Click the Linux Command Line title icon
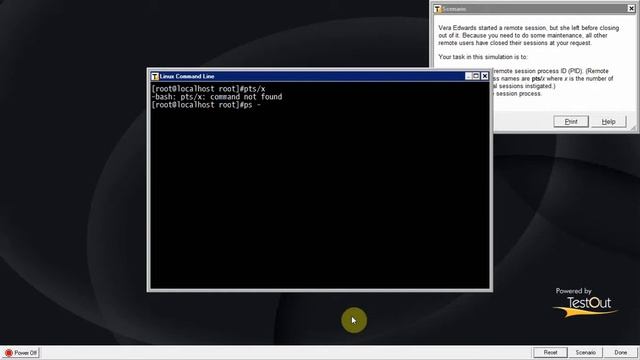The height and width of the screenshot is (360, 640). pos(155,76)
